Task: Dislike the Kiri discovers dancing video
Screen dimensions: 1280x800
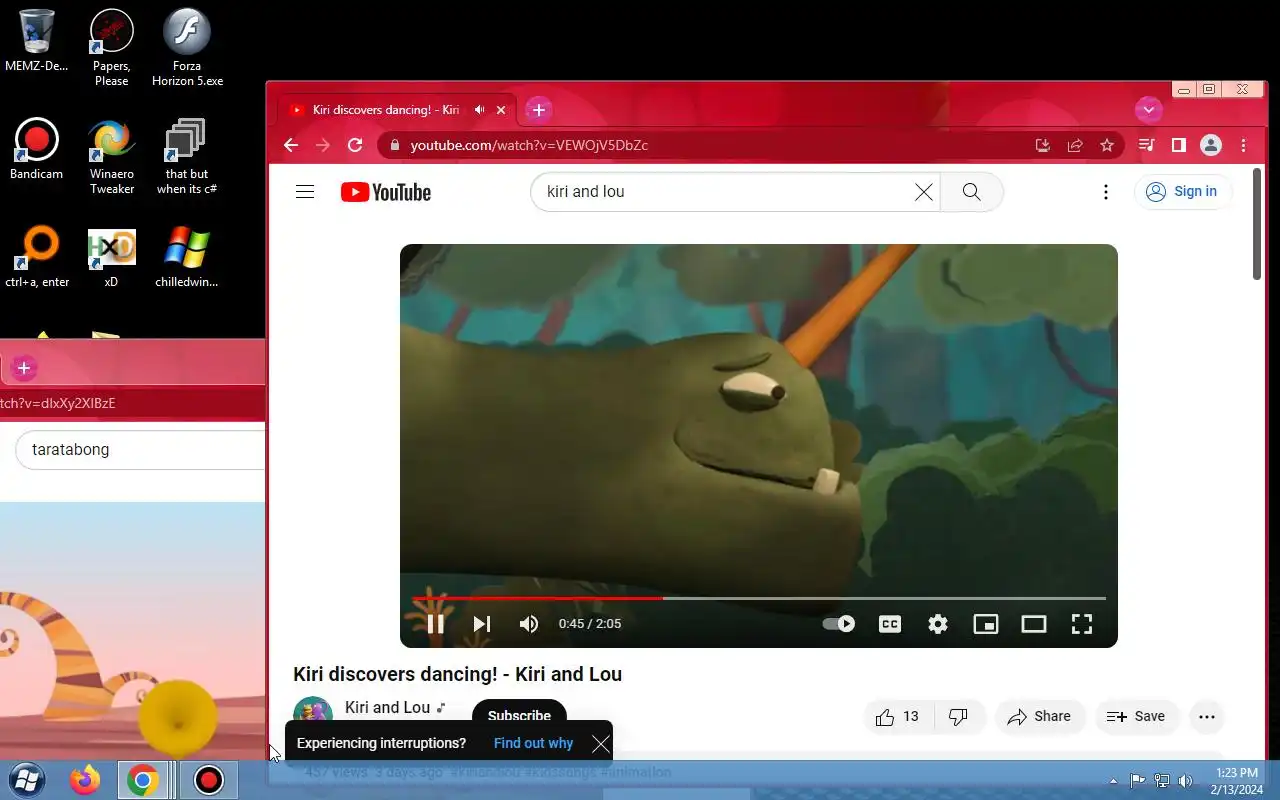Action: 959,716
